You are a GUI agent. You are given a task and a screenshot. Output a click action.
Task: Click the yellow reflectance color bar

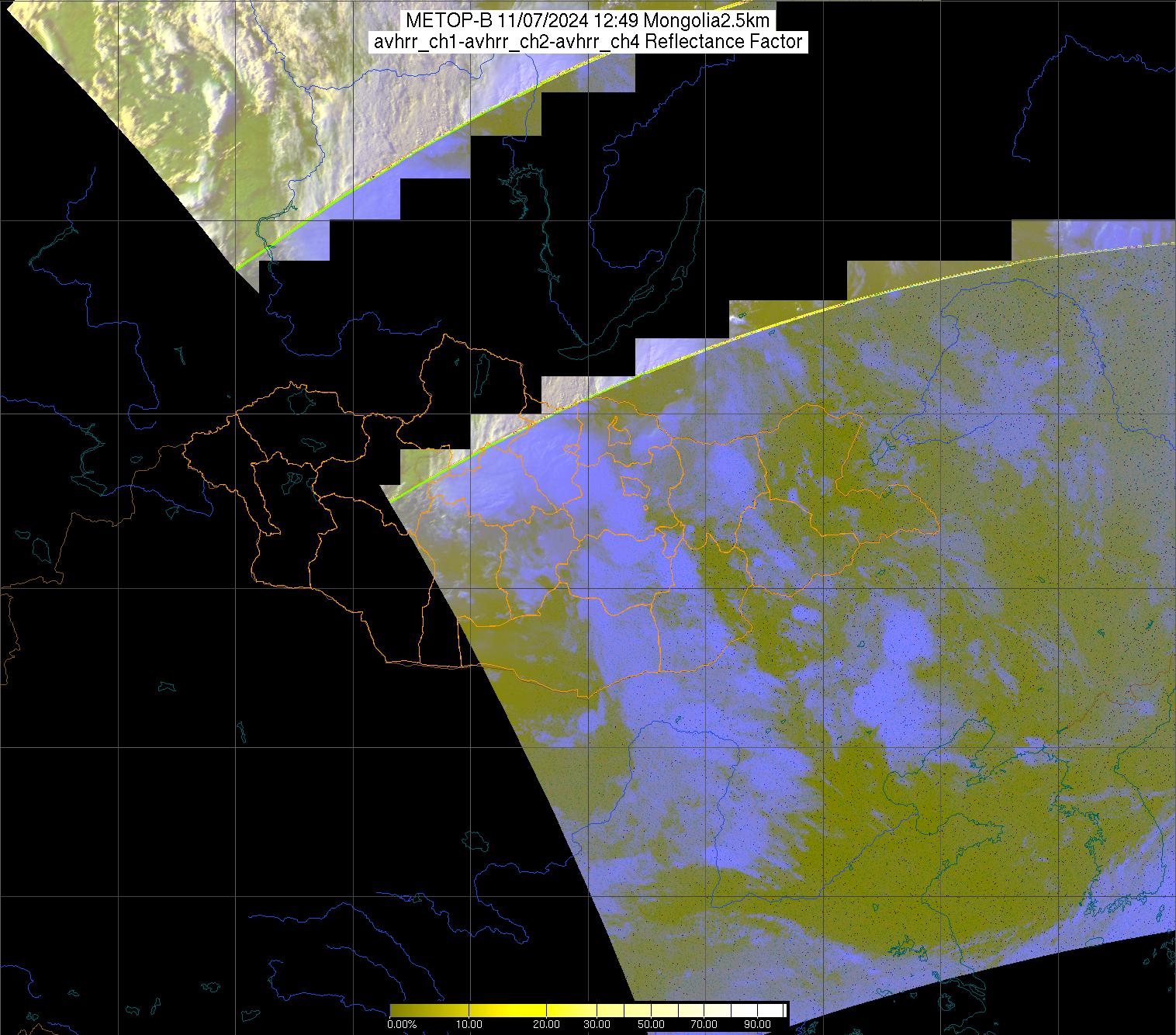[x=588, y=1010]
